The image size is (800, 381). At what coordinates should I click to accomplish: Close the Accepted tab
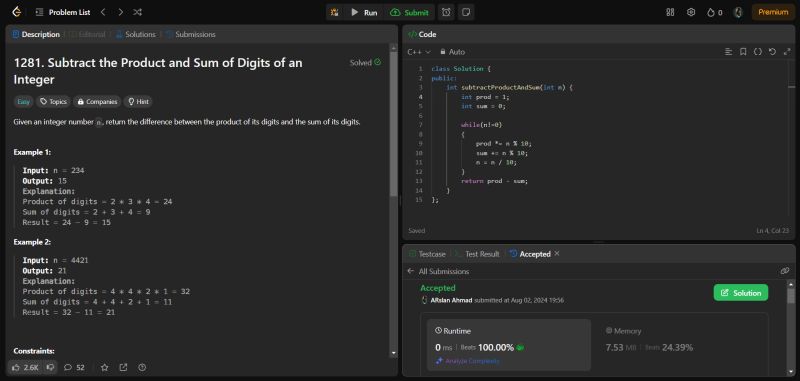[557, 253]
